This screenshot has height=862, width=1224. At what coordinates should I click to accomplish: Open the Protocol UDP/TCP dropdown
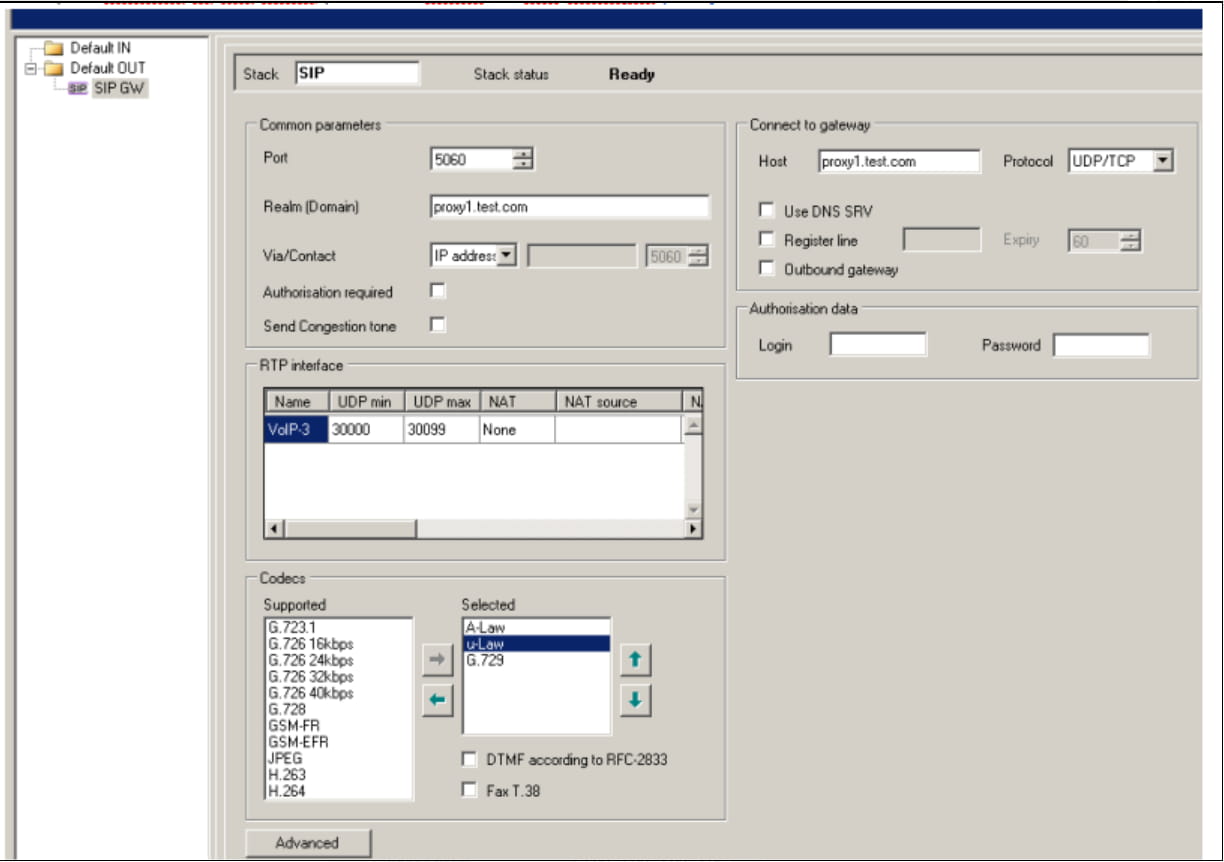click(1162, 160)
